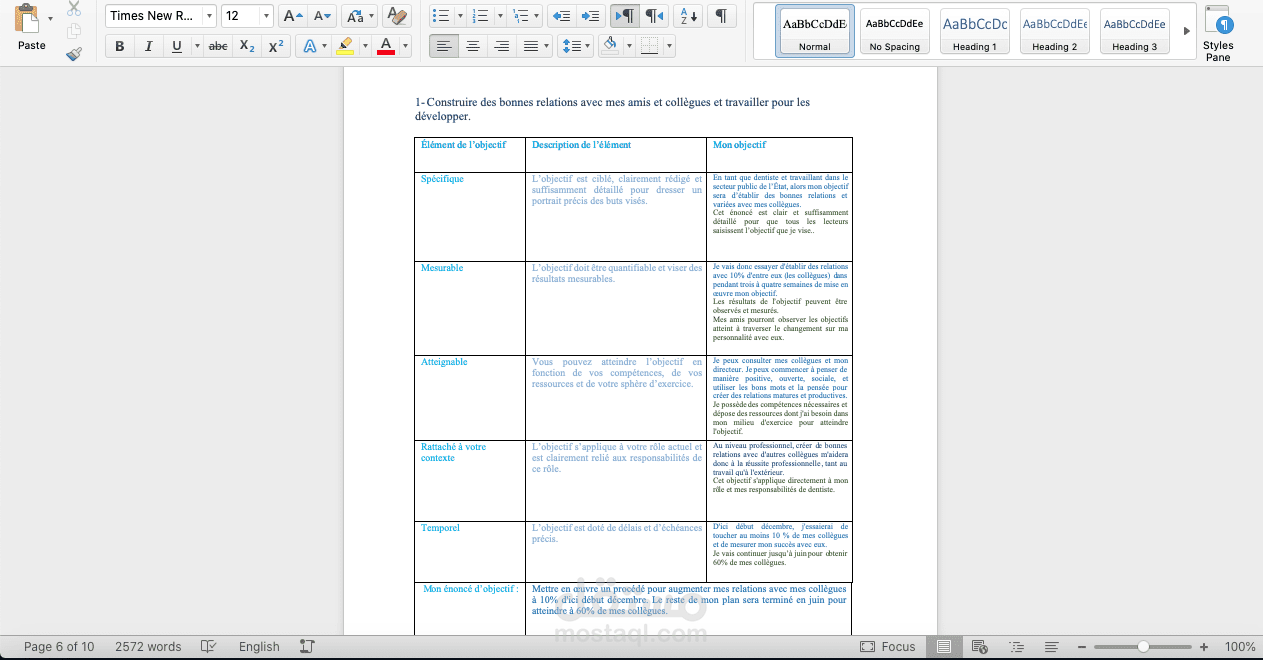Toggle Subscript formatting

click(x=247, y=46)
